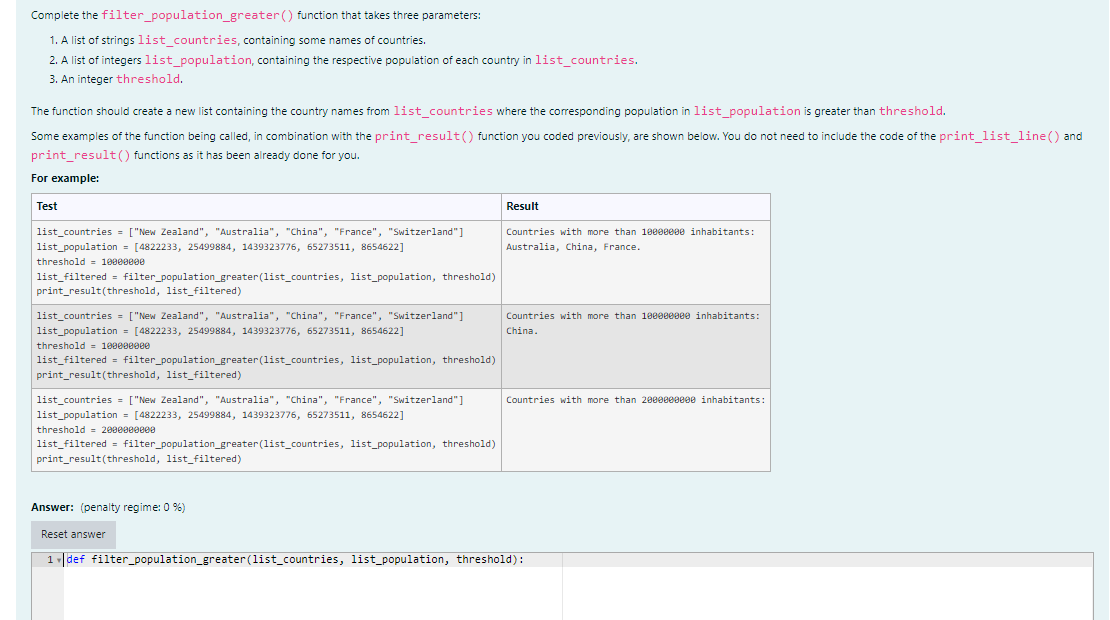Collapse the function fold arrow on line 1
This screenshot has height=620, width=1110.
pyautogui.click(x=59, y=561)
